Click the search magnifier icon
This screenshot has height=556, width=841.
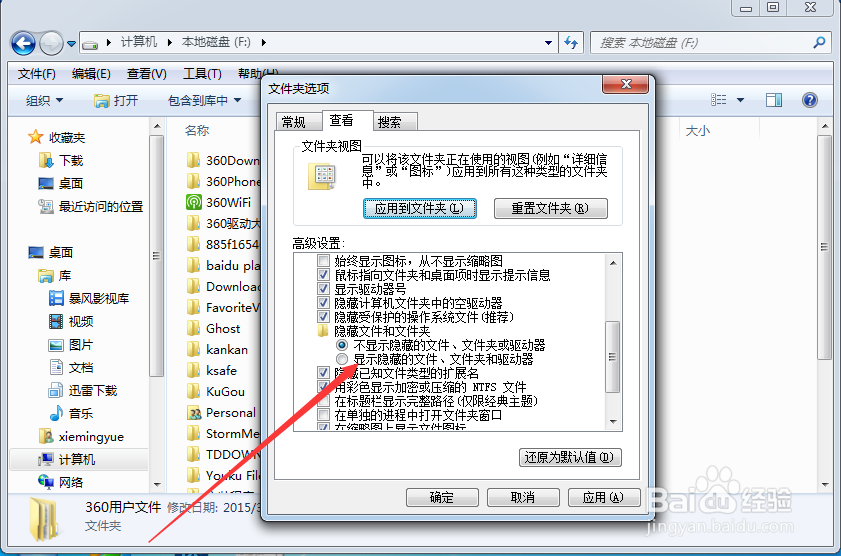[x=819, y=42]
